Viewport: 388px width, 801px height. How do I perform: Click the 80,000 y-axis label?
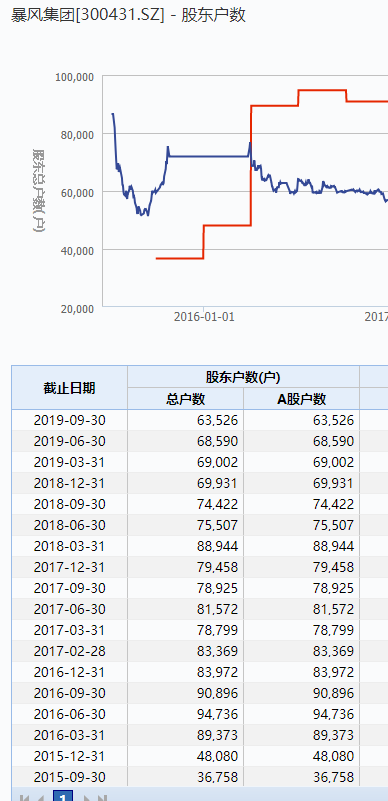point(77,134)
